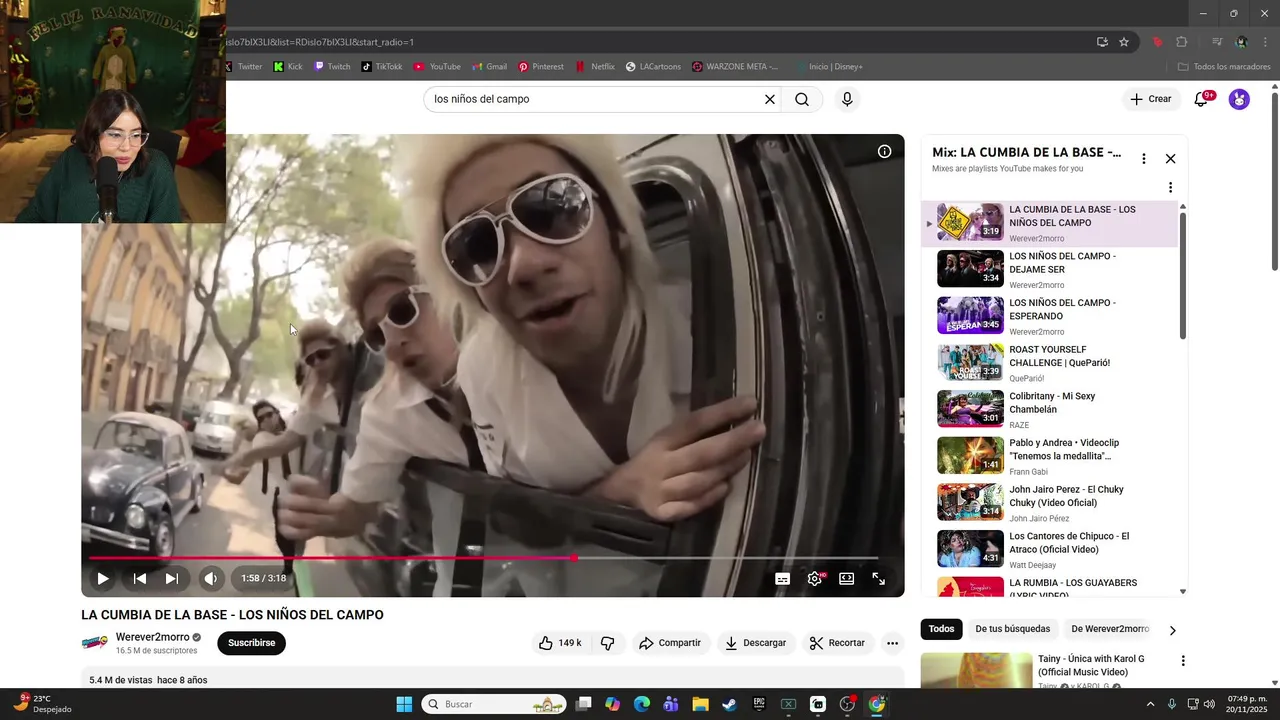Screen dimensions: 1280x720
Task: Open the Pinterest bookmark
Action: [541, 67]
